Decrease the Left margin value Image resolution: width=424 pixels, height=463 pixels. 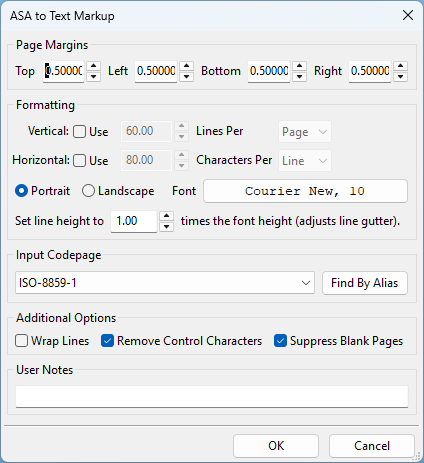tap(187, 77)
